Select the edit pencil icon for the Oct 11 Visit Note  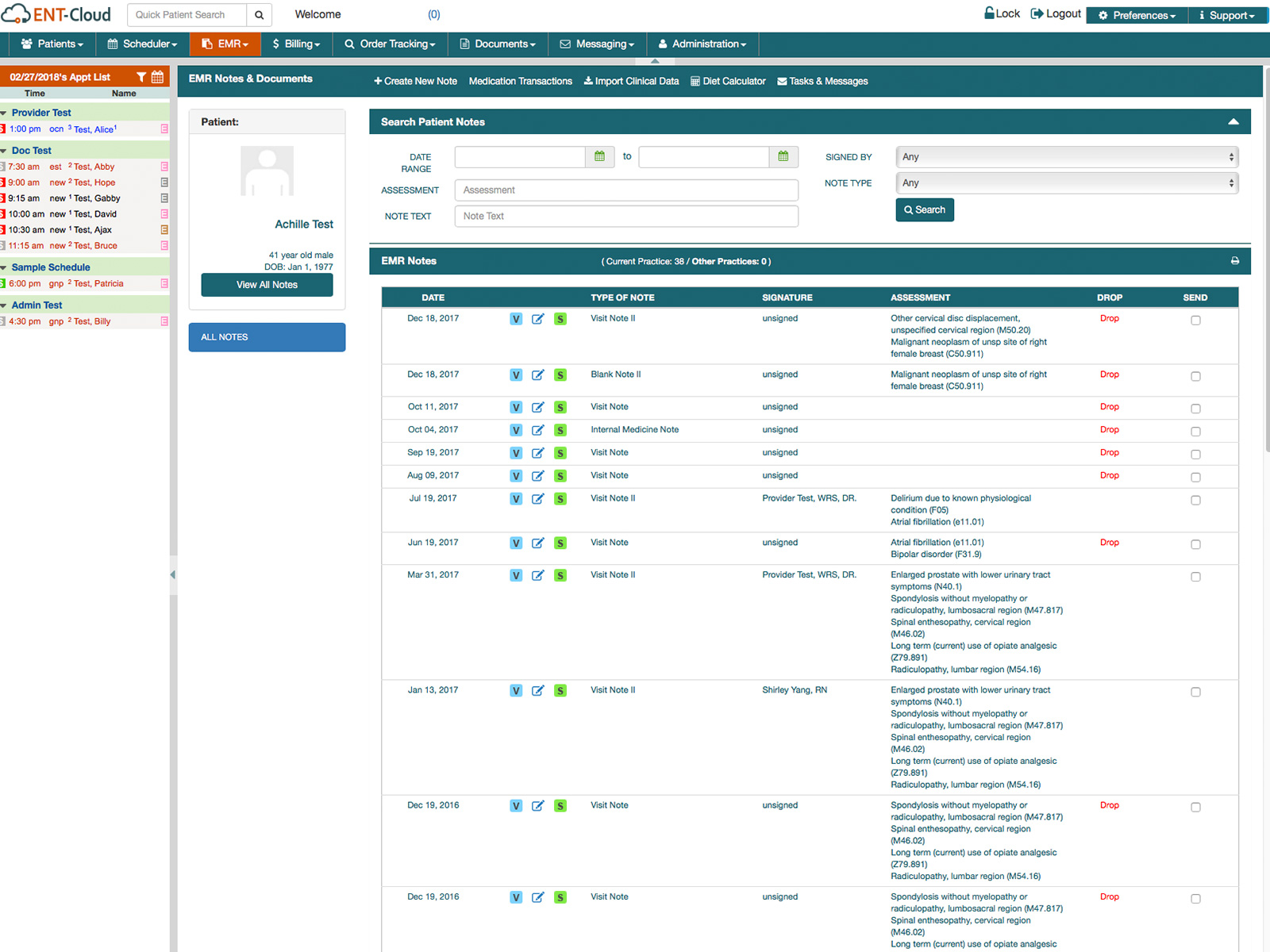coord(538,407)
